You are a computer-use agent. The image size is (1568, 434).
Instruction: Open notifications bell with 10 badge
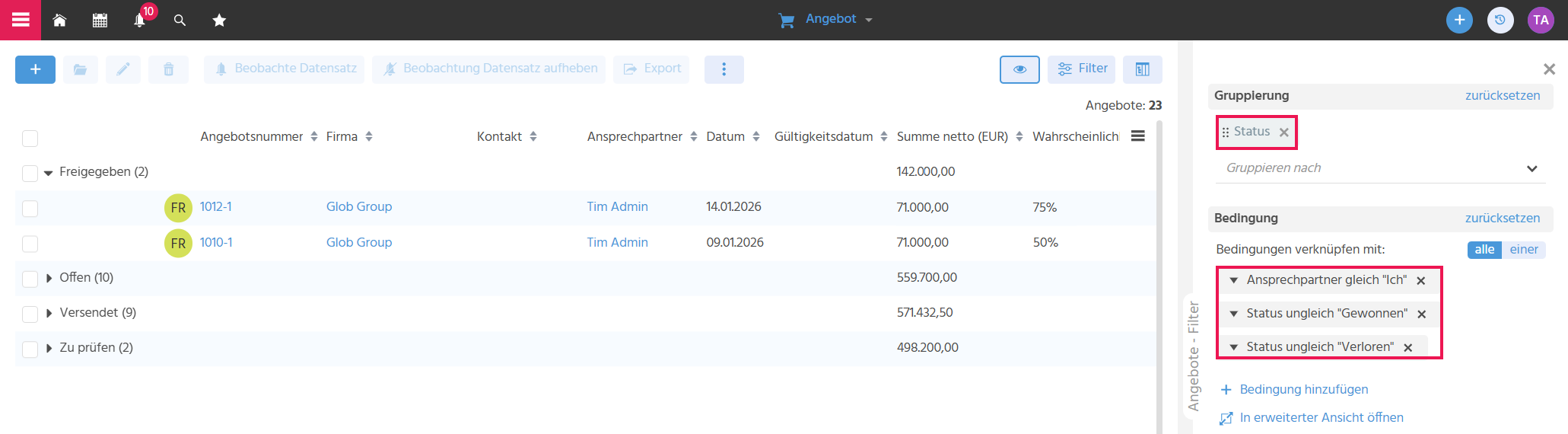pyautogui.click(x=140, y=20)
